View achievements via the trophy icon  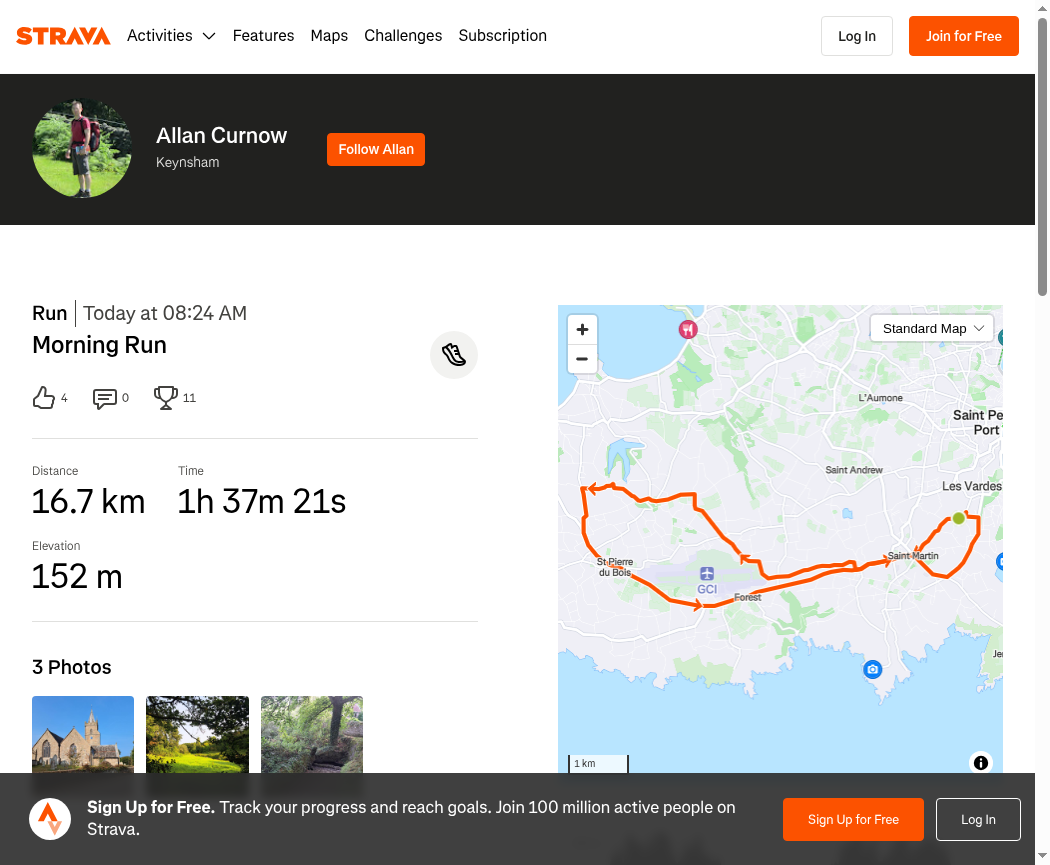point(165,398)
